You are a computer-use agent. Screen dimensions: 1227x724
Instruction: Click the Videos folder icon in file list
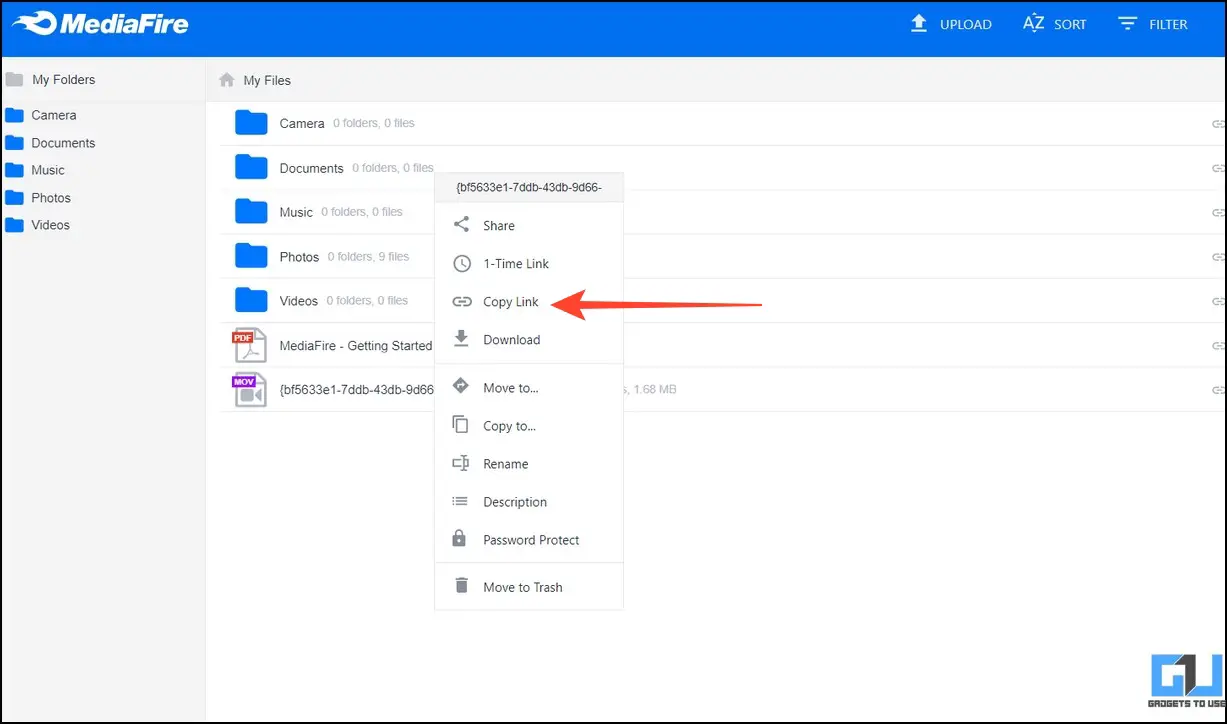click(x=251, y=300)
